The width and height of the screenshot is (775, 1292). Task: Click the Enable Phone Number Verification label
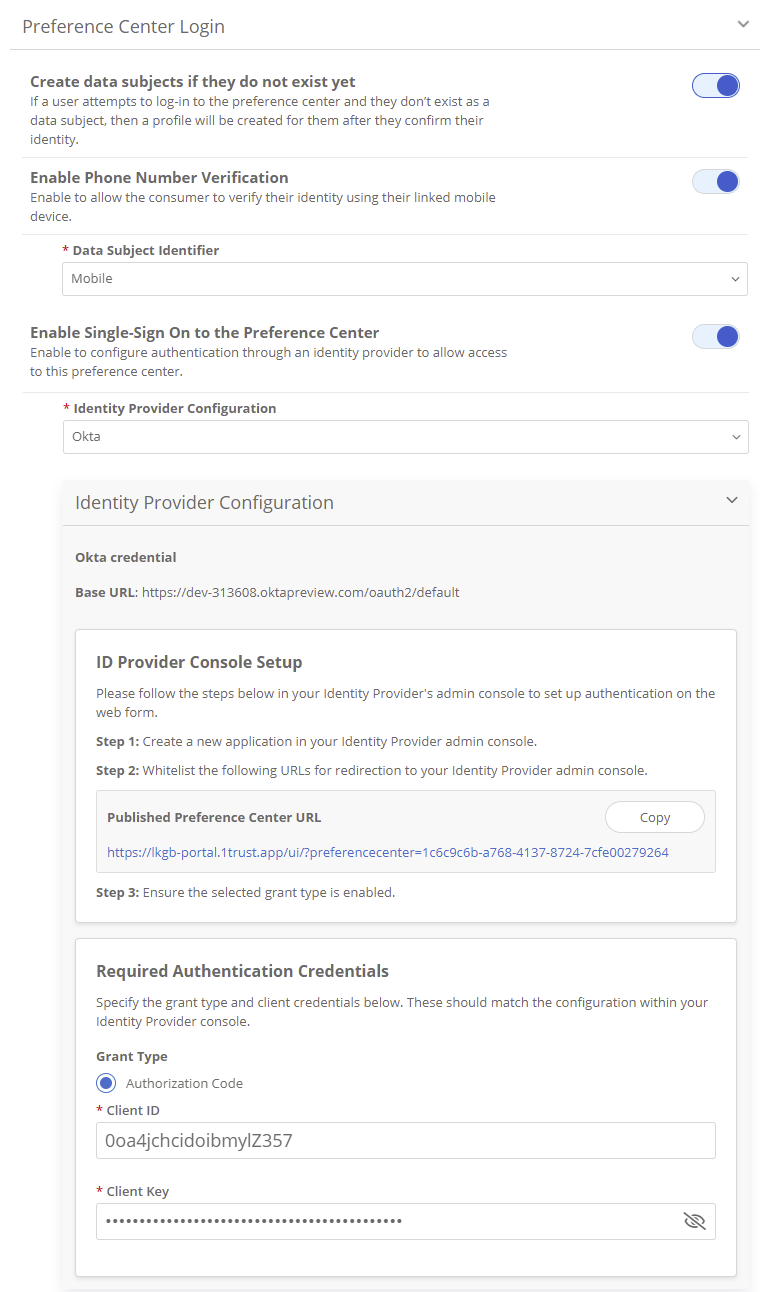coord(159,178)
